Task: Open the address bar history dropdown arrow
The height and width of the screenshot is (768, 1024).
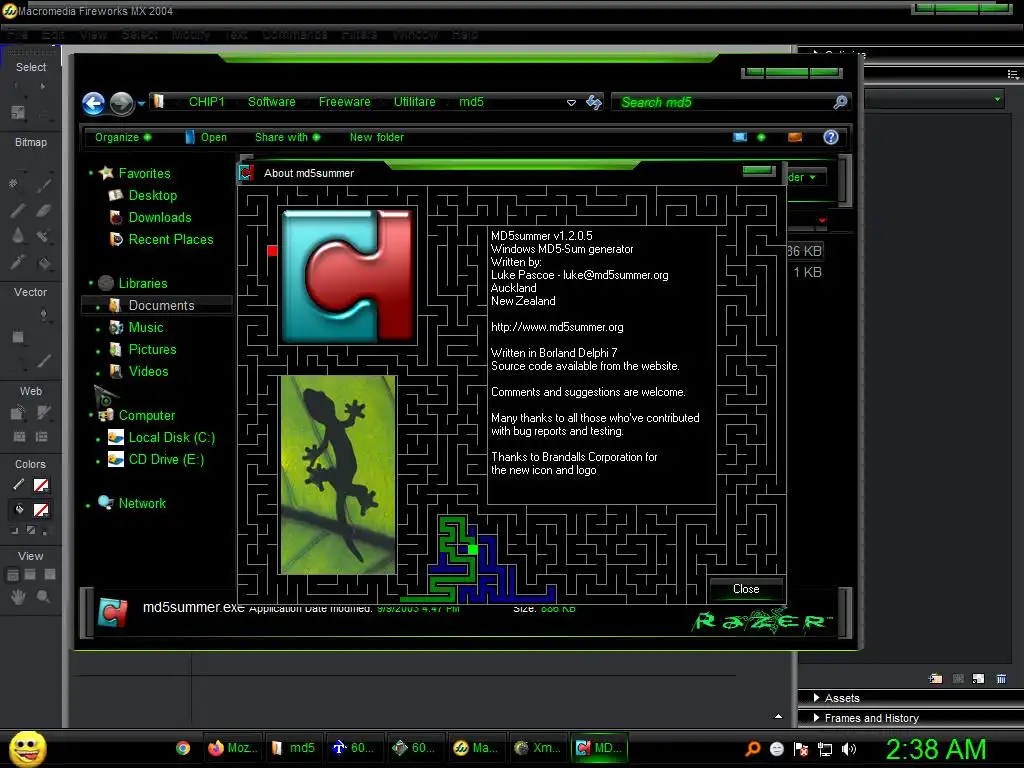Action: pos(571,103)
